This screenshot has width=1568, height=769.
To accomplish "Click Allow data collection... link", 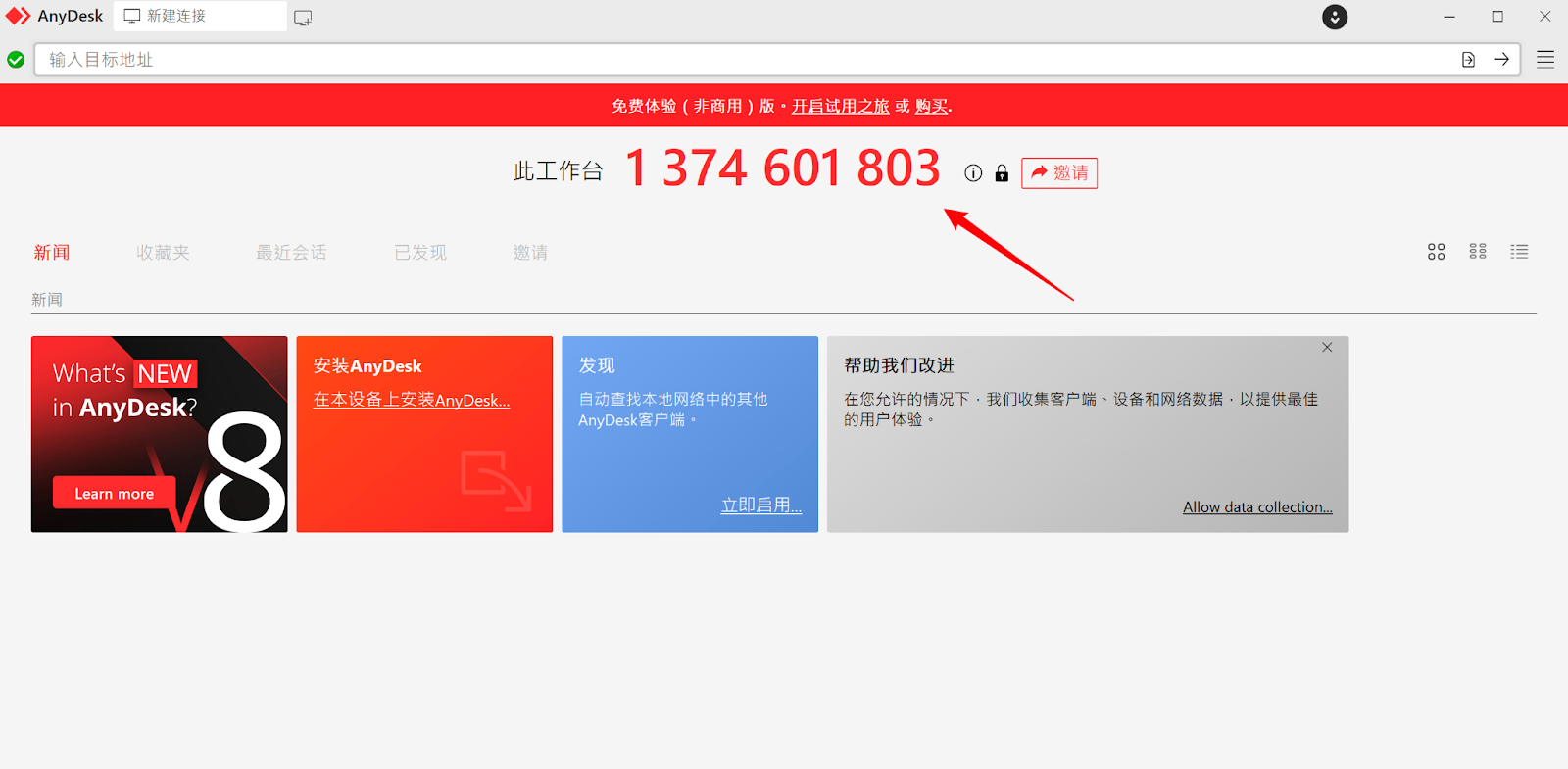I will (1257, 507).
